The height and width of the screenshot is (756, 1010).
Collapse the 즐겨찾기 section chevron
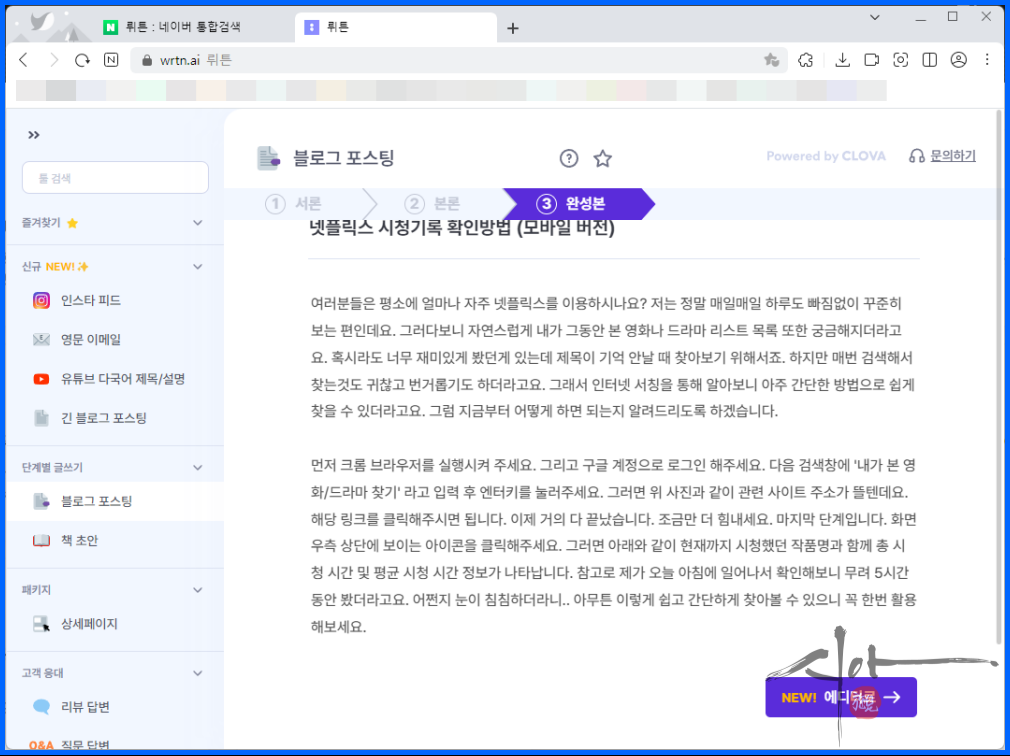pyautogui.click(x=198, y=223)
